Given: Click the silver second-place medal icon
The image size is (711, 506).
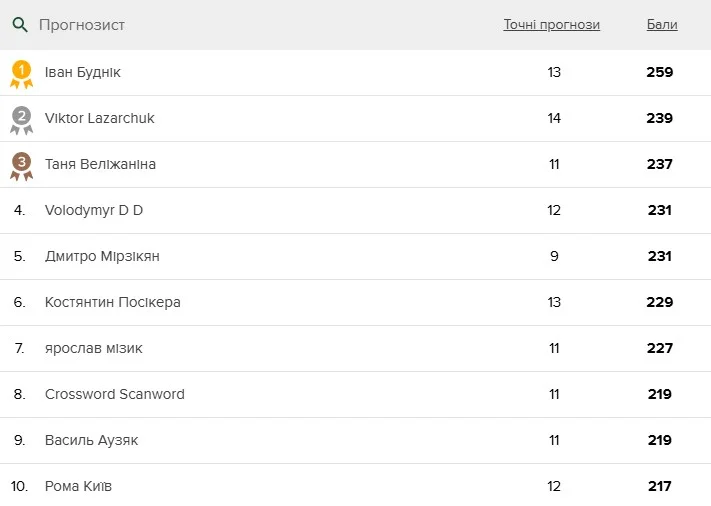Looking at the screenshot, I should [21, 119].
